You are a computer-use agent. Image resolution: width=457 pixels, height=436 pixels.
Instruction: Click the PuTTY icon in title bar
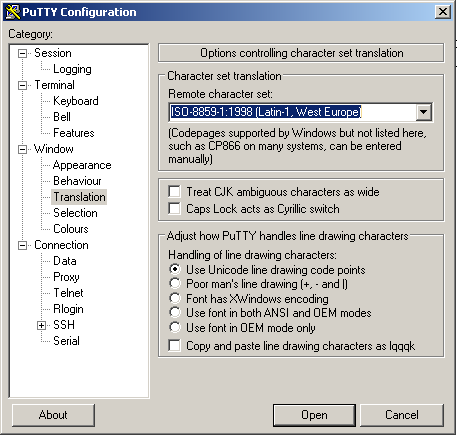(13, 12)
